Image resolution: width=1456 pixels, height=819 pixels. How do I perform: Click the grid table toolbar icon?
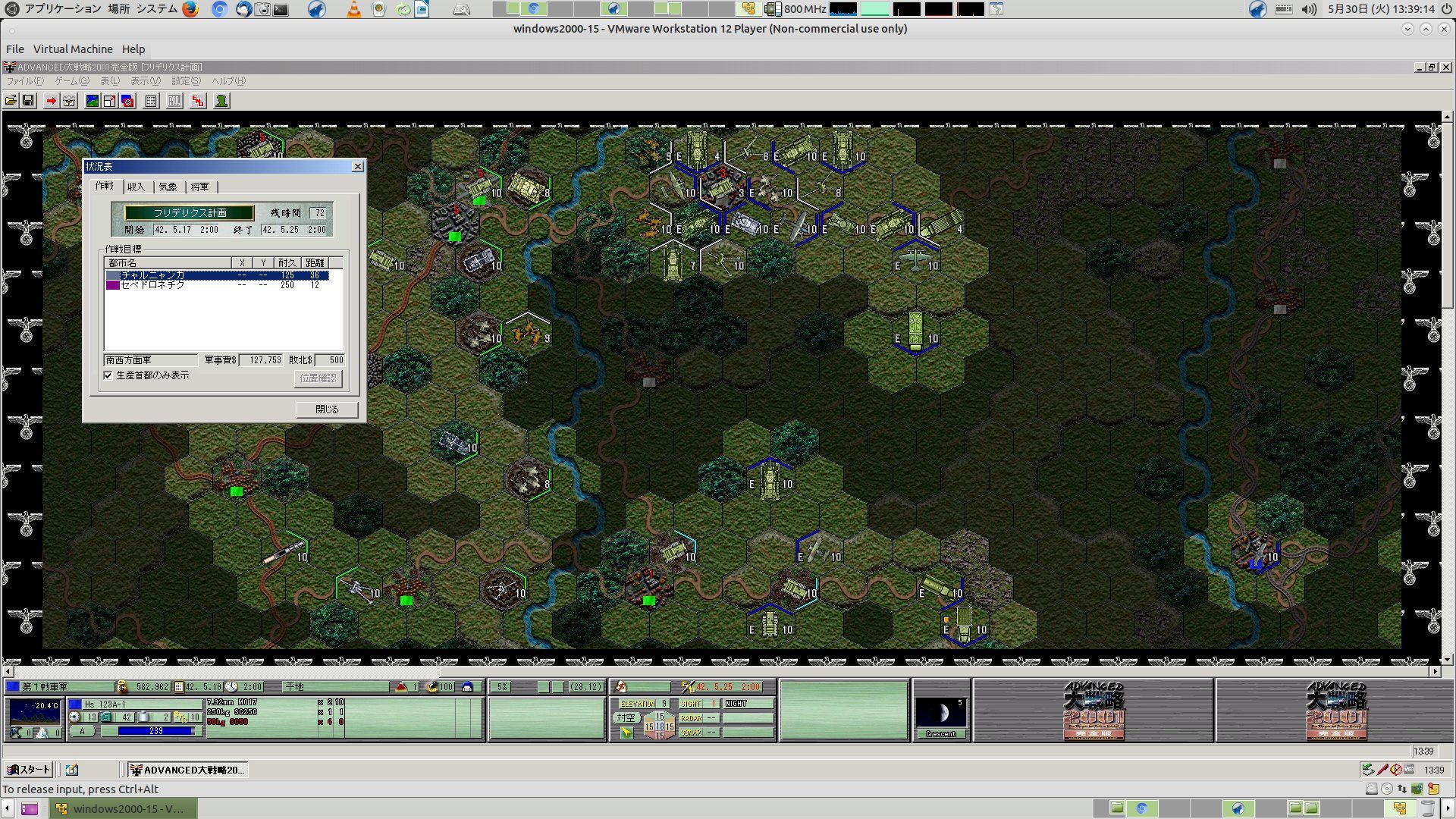point(151,101)
